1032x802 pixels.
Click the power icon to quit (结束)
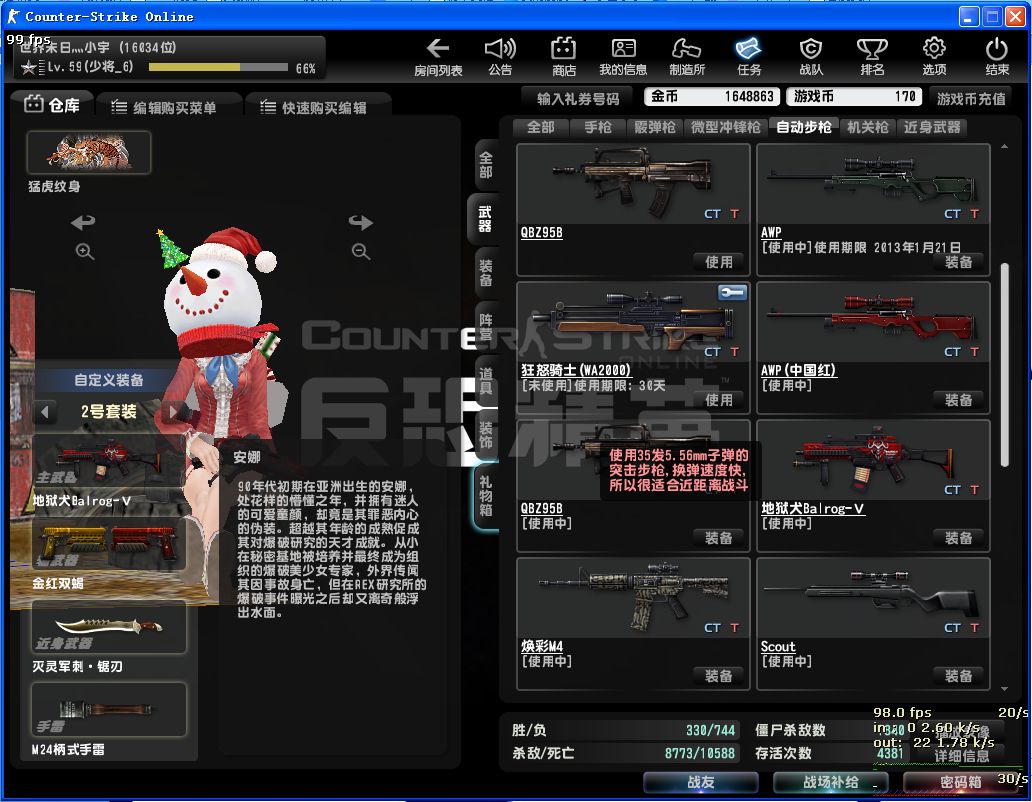tap(996, 57)
